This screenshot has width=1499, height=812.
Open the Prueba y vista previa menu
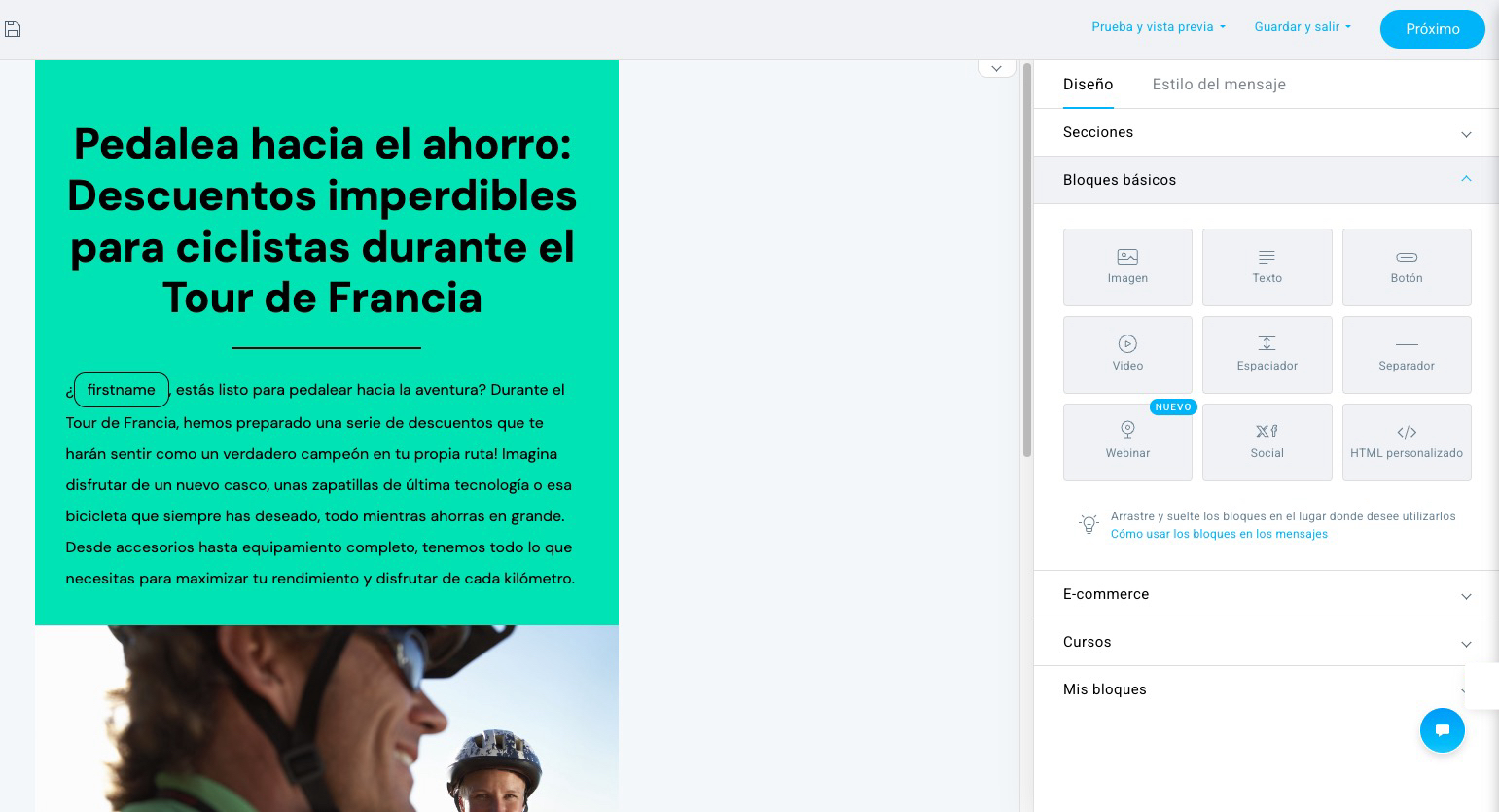coord(1158,27)
